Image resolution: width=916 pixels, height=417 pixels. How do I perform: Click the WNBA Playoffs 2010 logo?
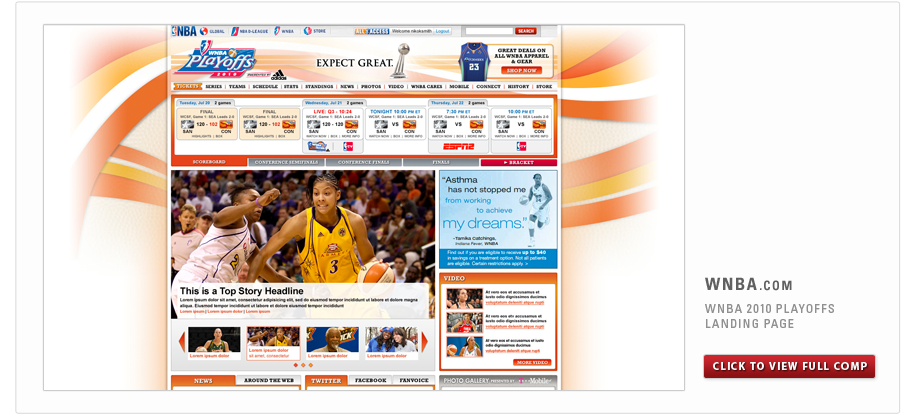pos(217,61)
